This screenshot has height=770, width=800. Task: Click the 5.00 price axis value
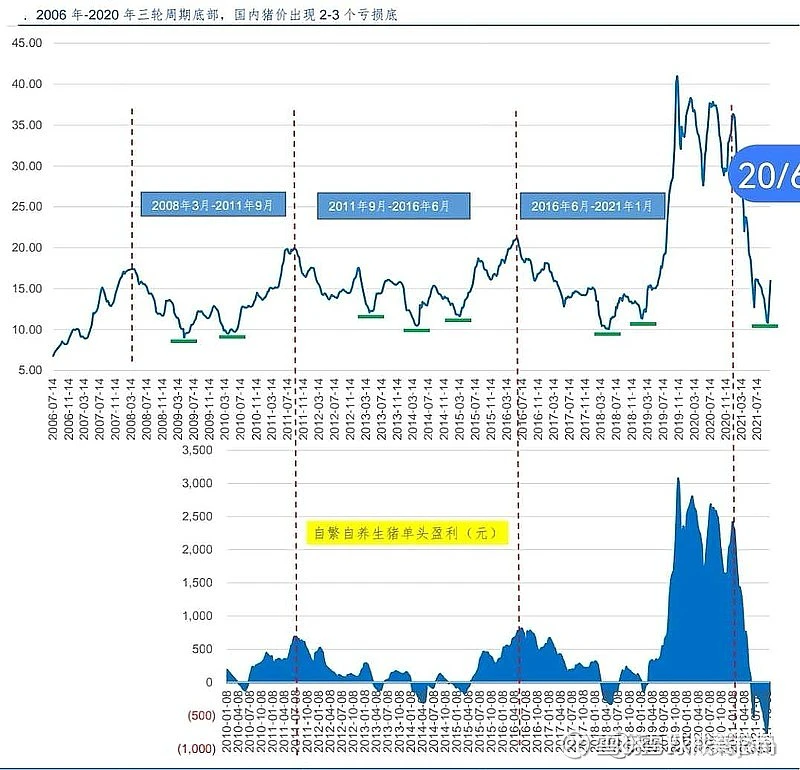[x=30, y=370]
